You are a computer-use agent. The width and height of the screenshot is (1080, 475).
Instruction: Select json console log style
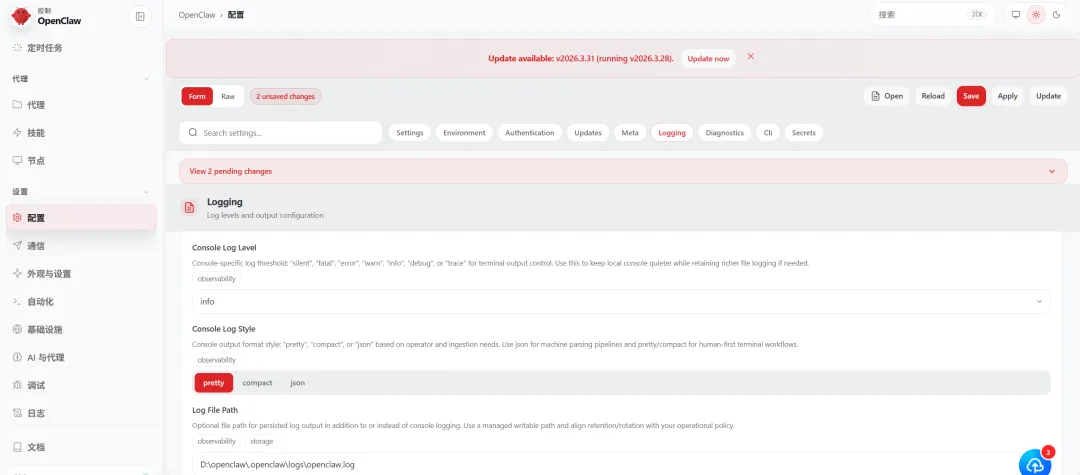[x=298, y=383]
